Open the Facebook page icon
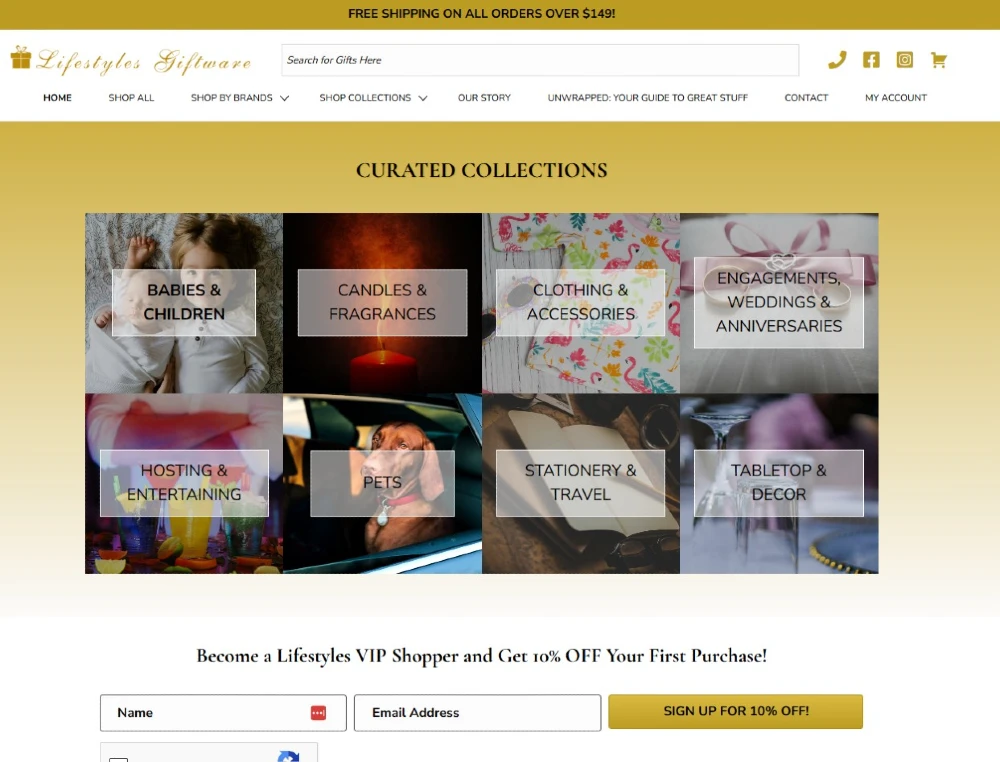This screenshot has height=762, width=1000. (x=871, y=60)
